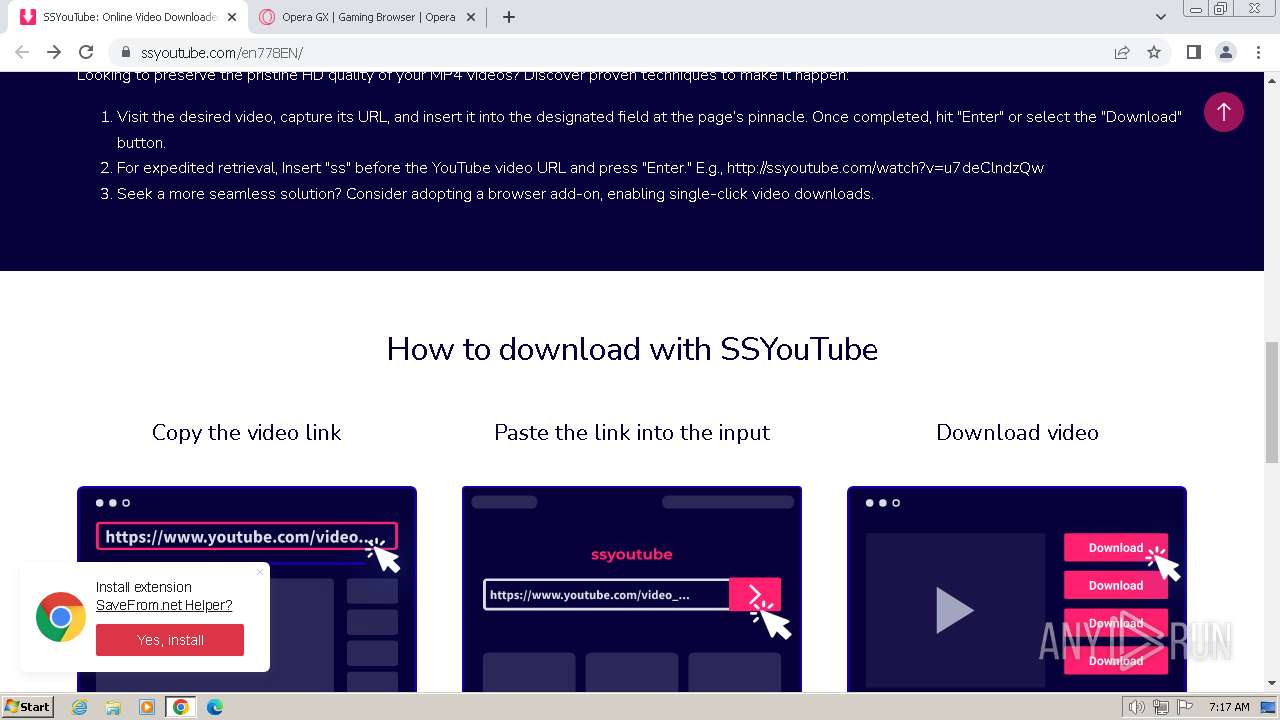This screenshot has width=1280, height=720.
Task: Click the Download video illustration
Action: click(x=1017, y=589)
